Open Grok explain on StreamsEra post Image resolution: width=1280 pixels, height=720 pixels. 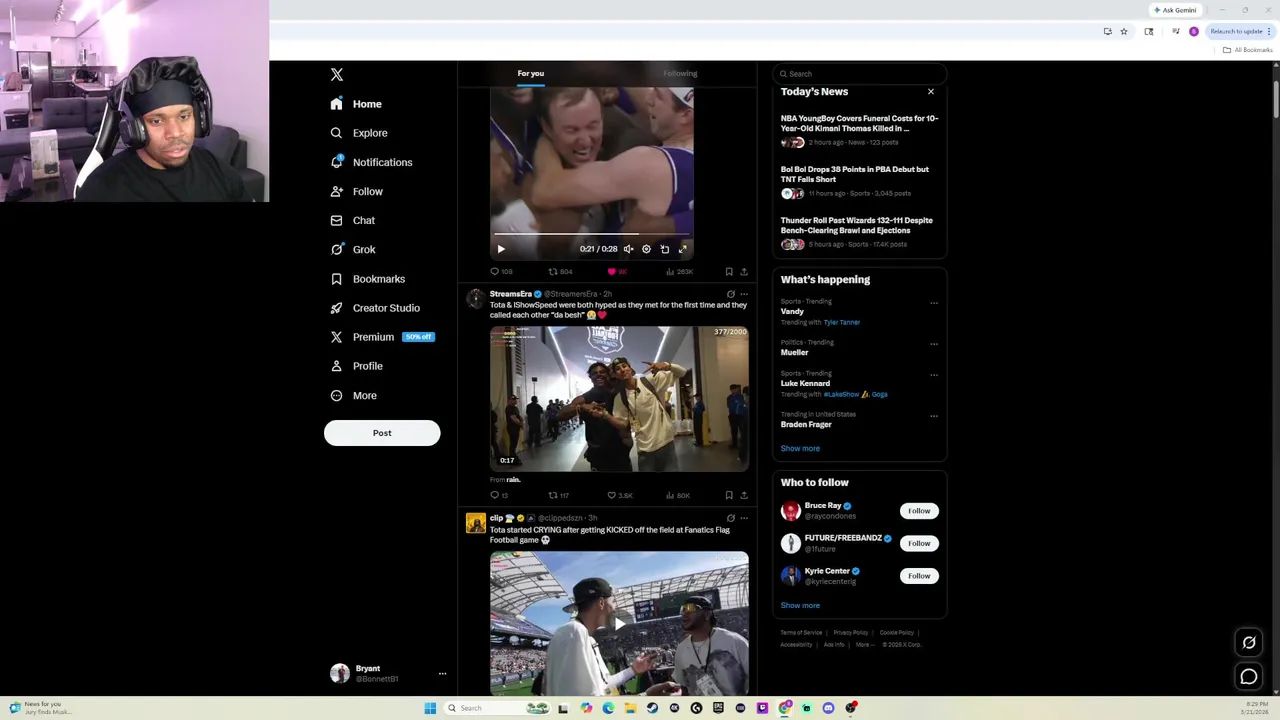point(730,294)
